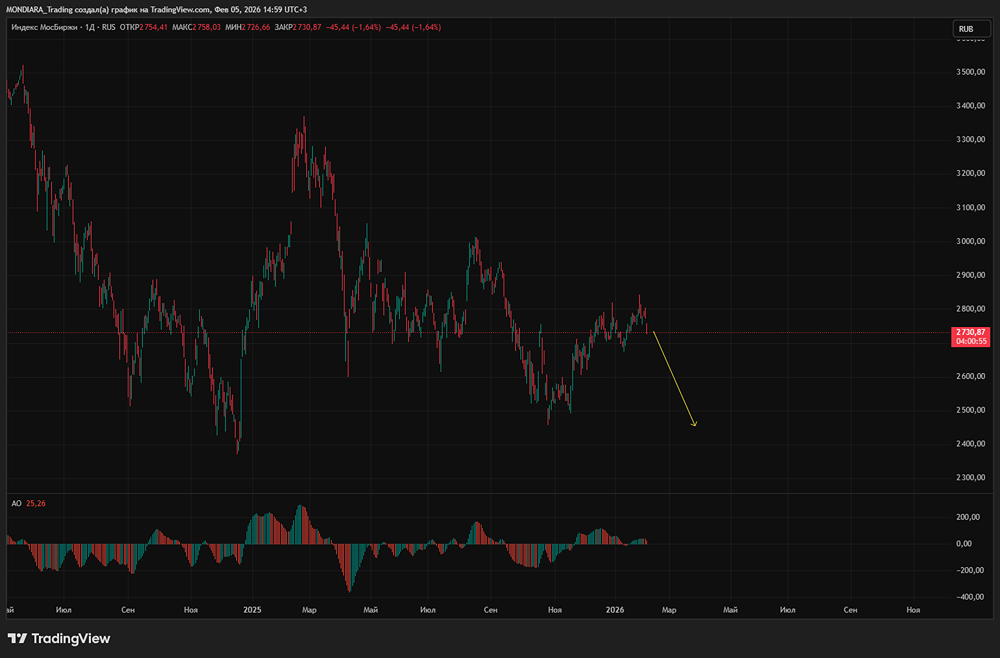This screenshot has height=658, width=1000.
Task: Click the 2 400,00 price axis label
Action: 971,444
